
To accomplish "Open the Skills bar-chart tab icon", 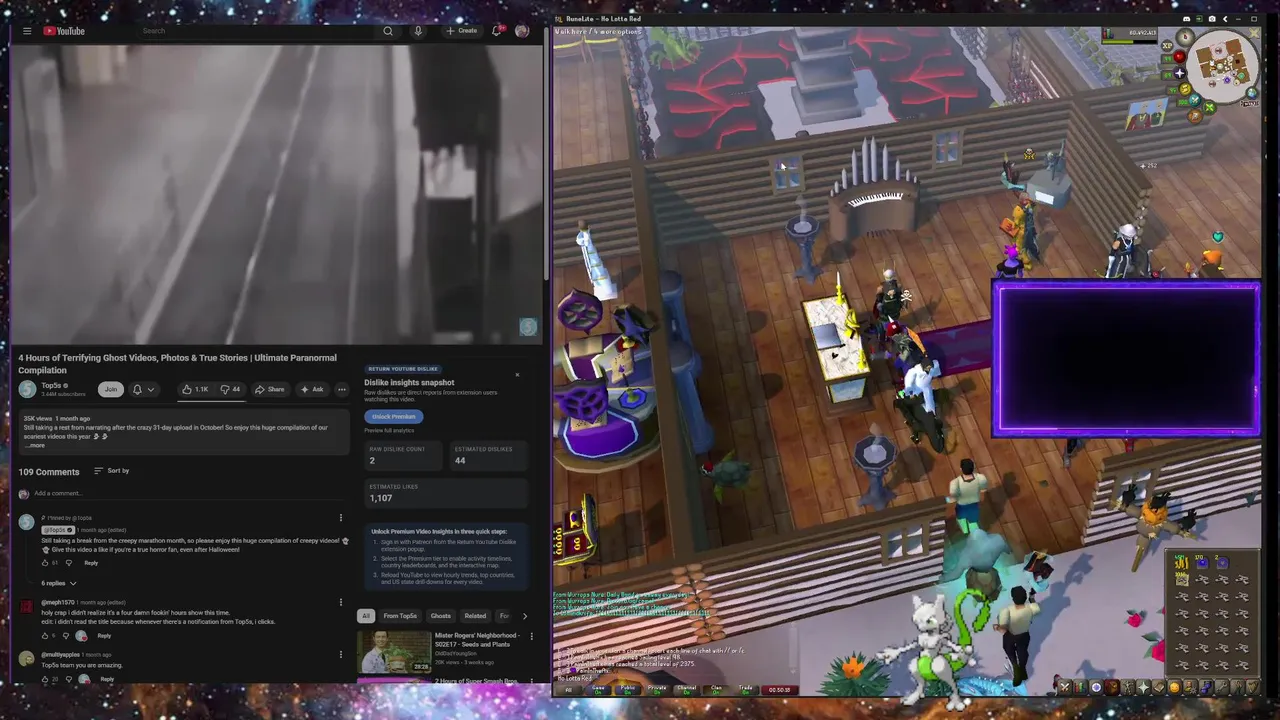I will click(x=1079, y=687).
